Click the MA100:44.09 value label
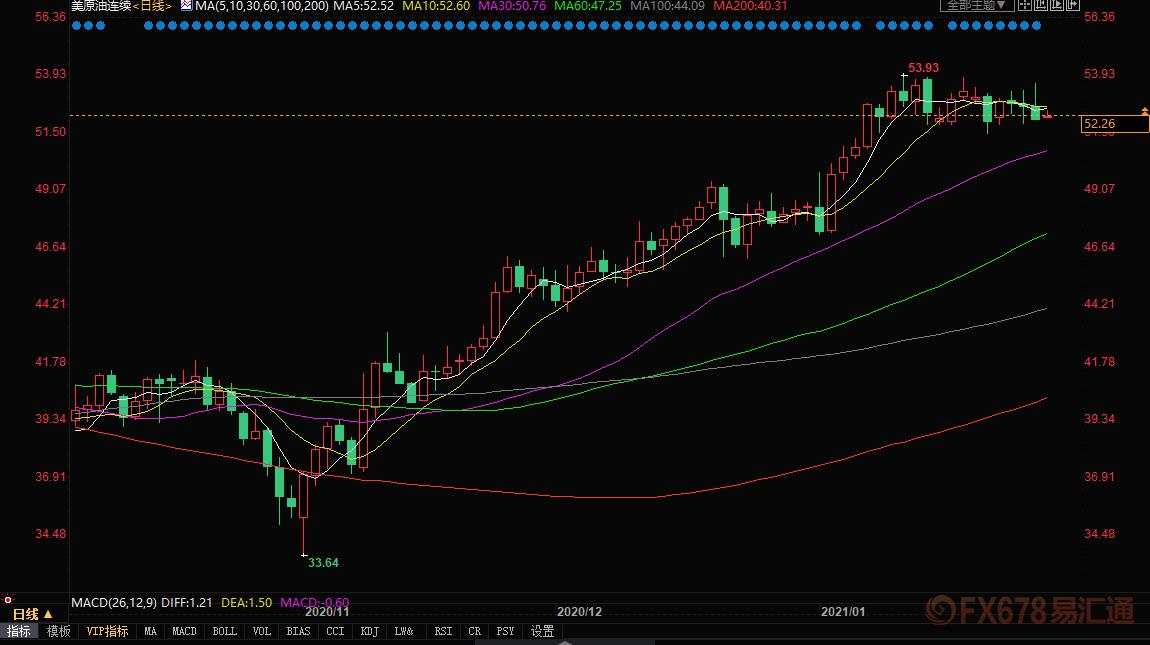This screenshot has width=1150, height=645. point(667,6)
